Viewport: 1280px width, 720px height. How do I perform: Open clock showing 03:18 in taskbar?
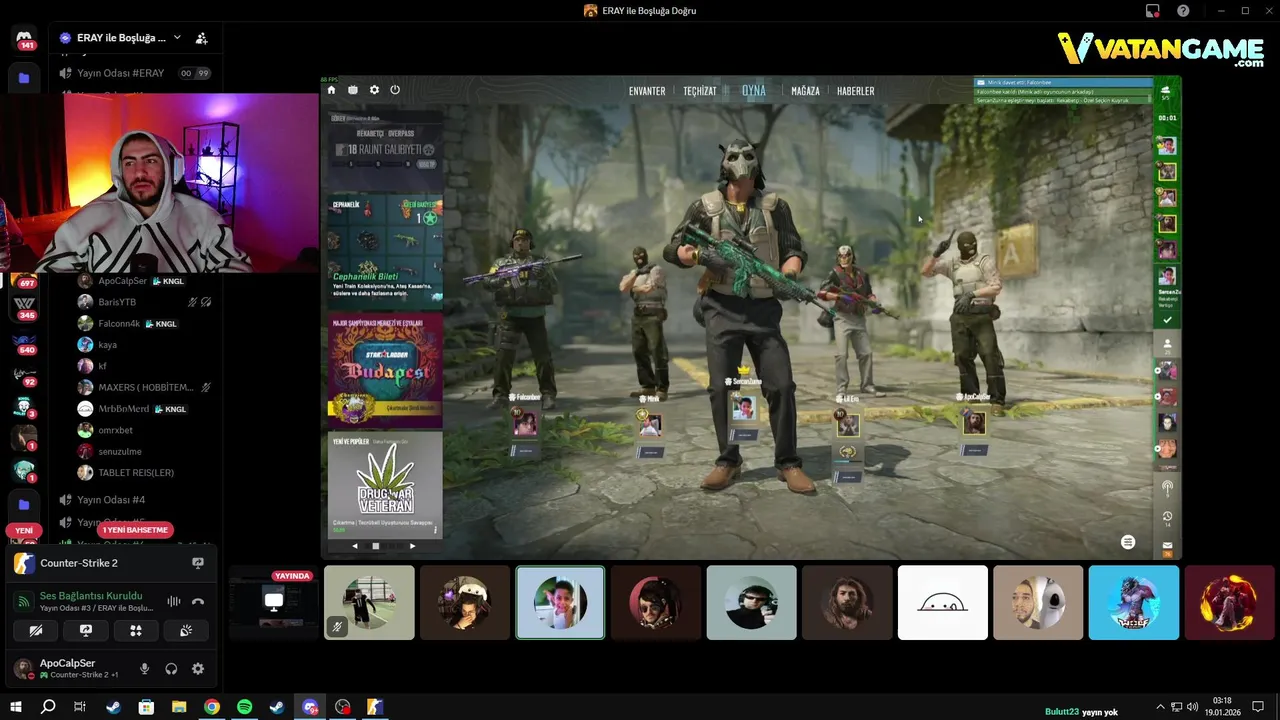coord(1223,707)
